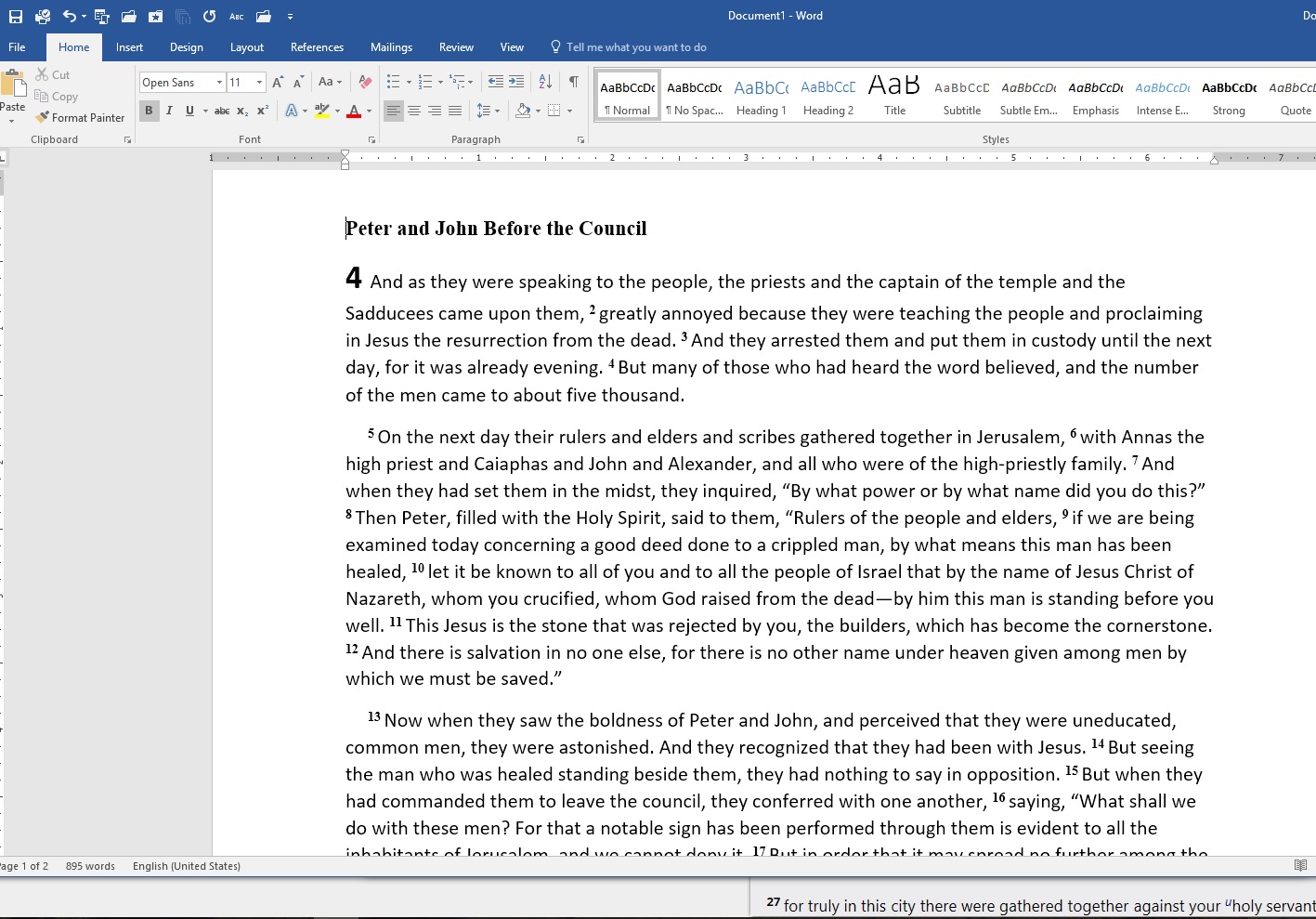Click English (United States) language indicator

pyautogui.click(x=187, y=866)
